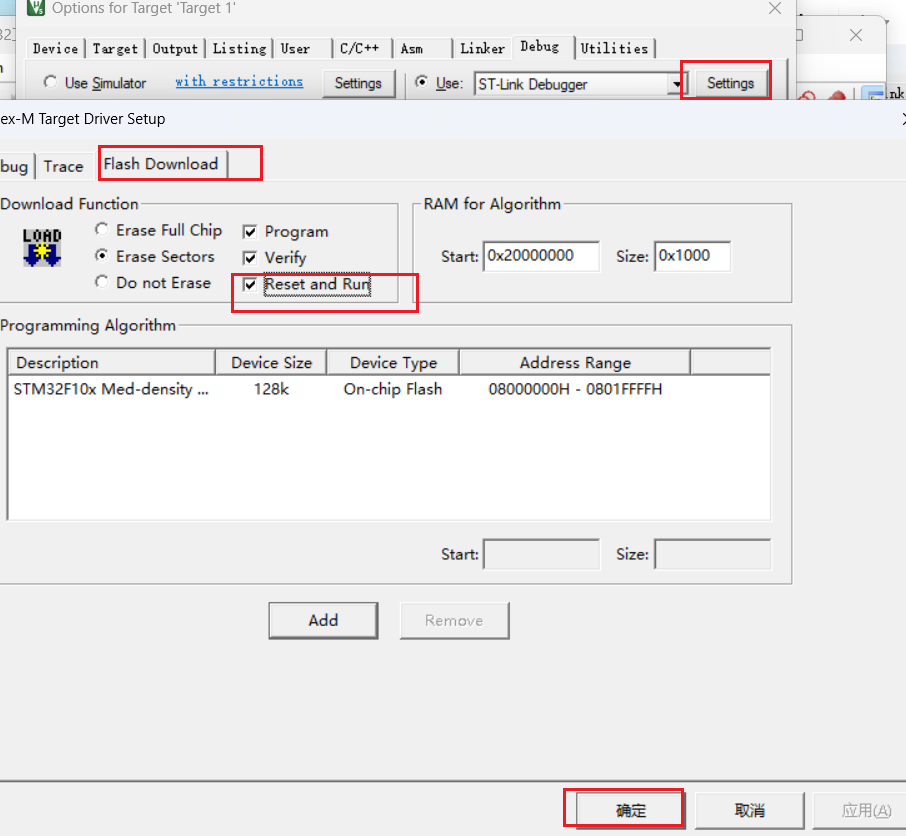
Task: Select the Use debugger radio button
Action: (422, 82)
